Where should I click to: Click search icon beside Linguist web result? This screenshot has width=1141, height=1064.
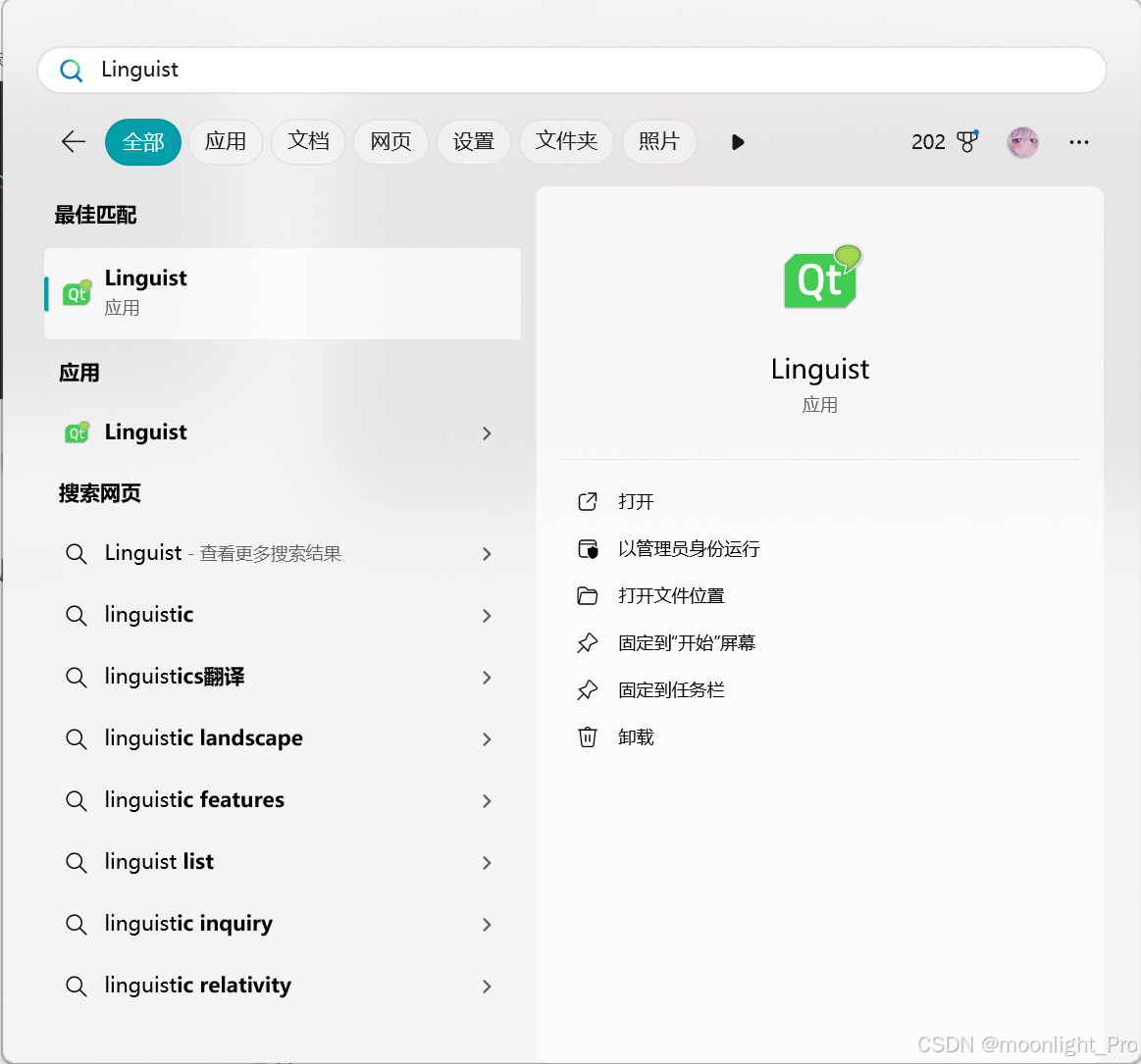pyautogui.click(x=77, y=553)
